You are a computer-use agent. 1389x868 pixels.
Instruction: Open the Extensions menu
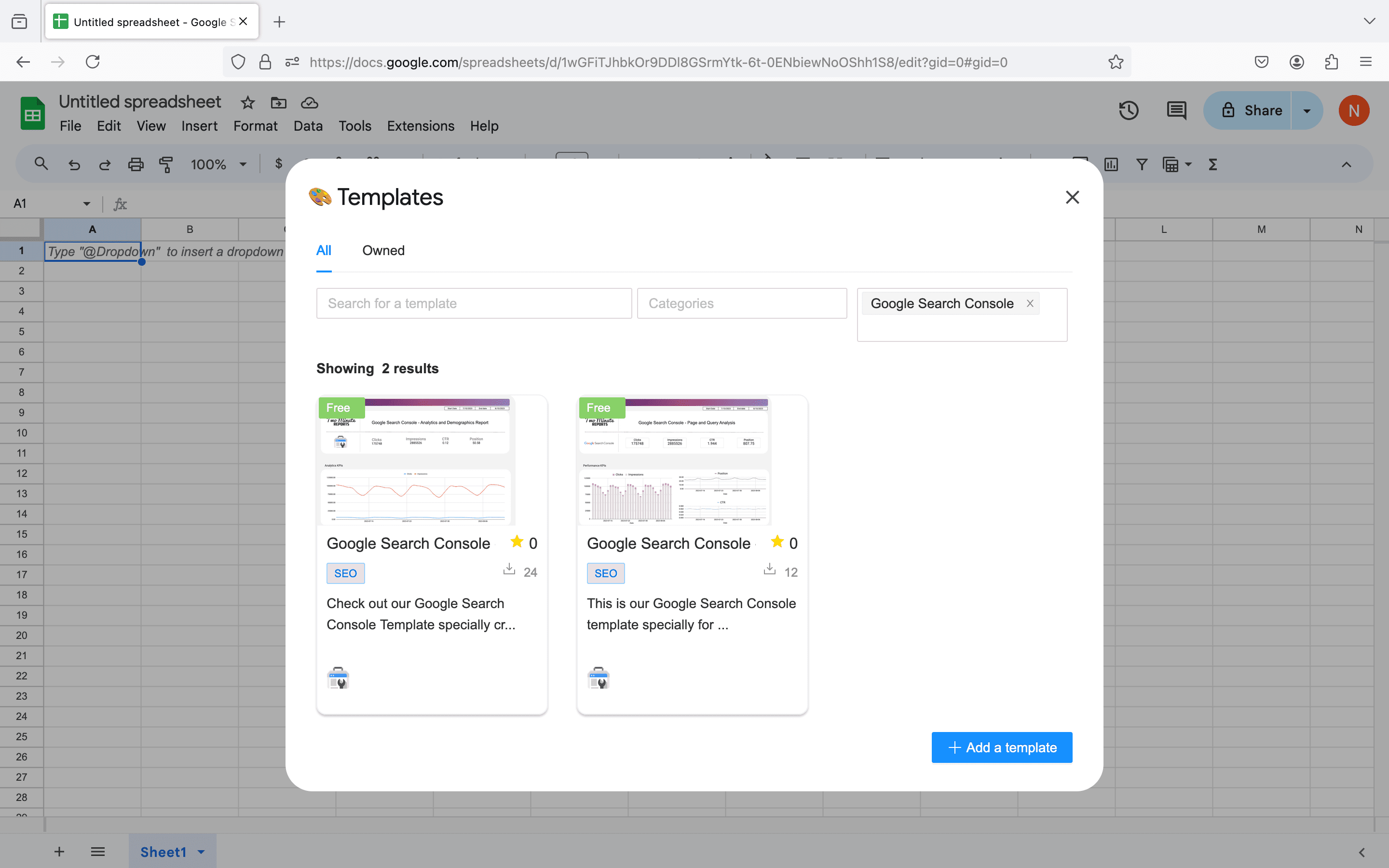click(420, 126)
